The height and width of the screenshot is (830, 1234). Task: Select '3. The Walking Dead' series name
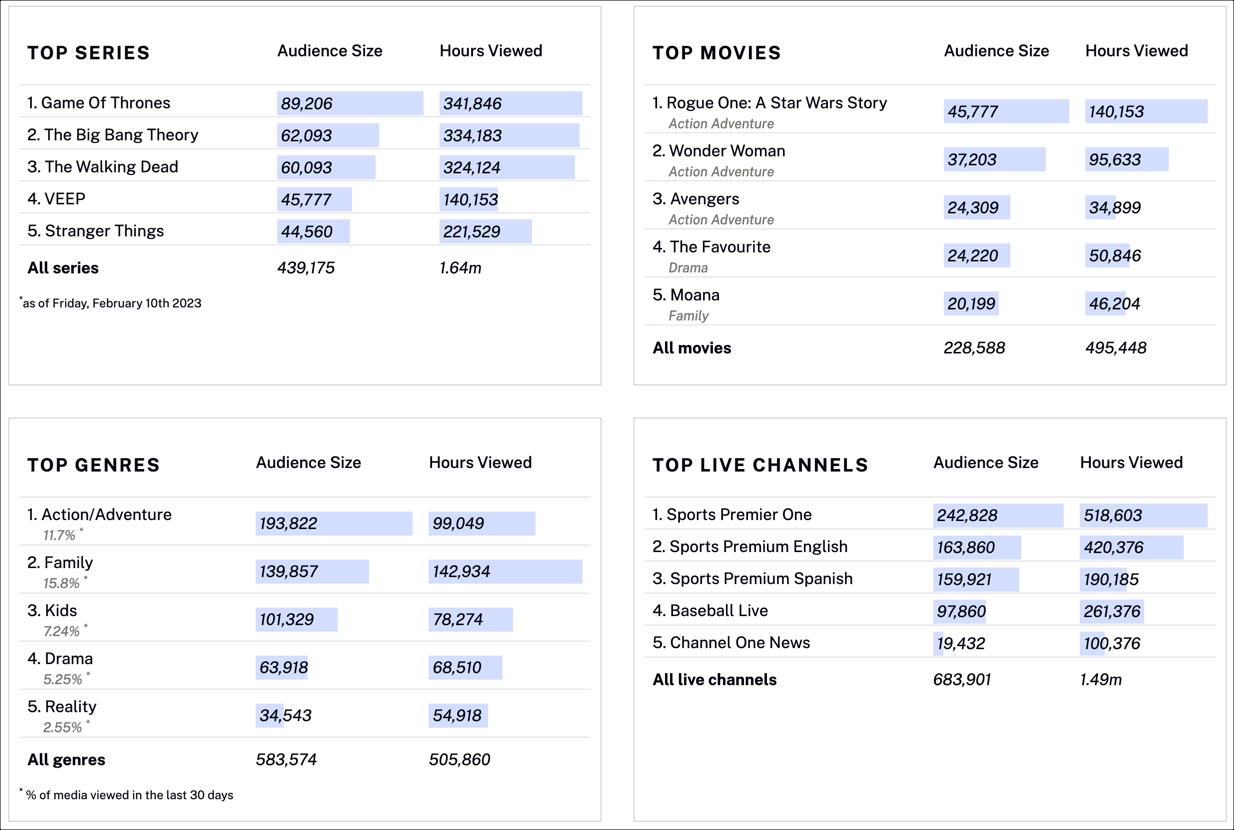(x=103, y=167)
